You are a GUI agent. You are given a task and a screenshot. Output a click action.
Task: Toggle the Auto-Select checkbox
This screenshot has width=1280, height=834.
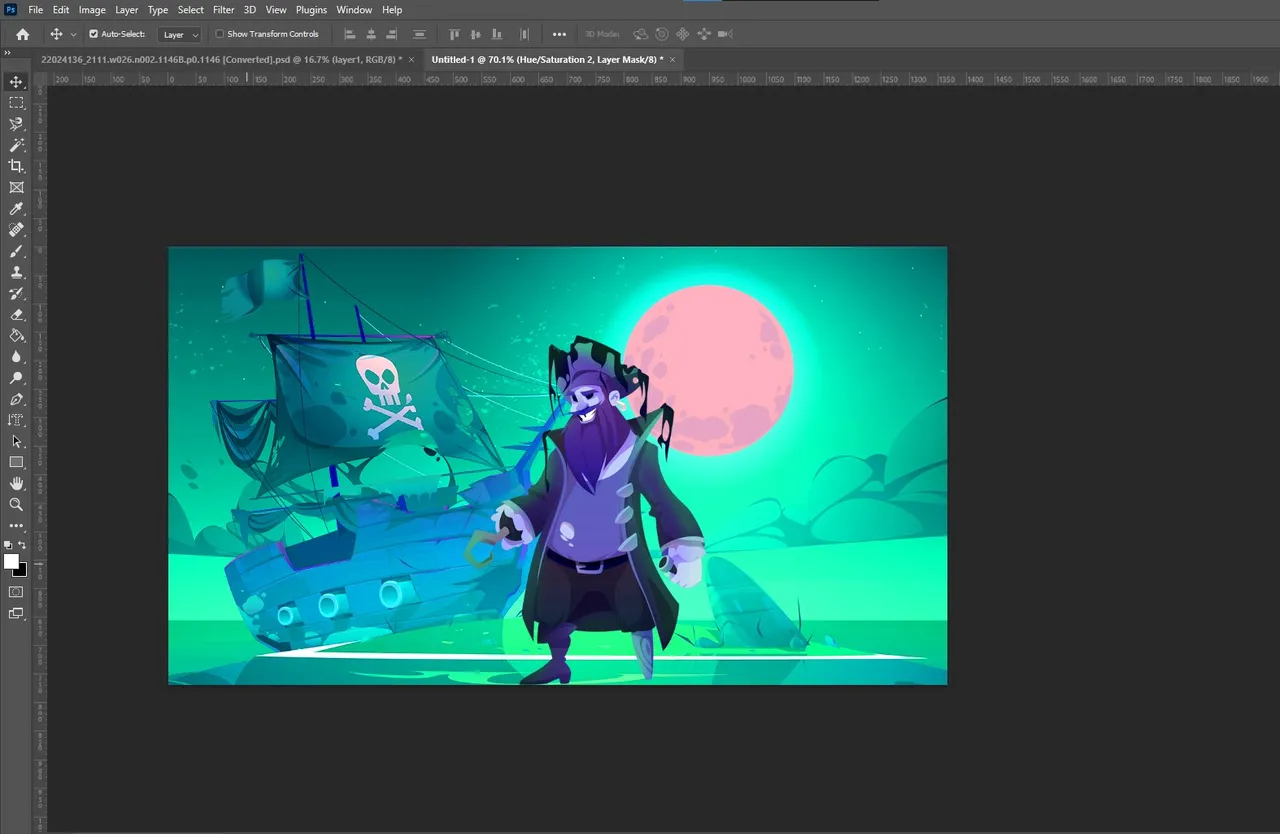[94, 34]
